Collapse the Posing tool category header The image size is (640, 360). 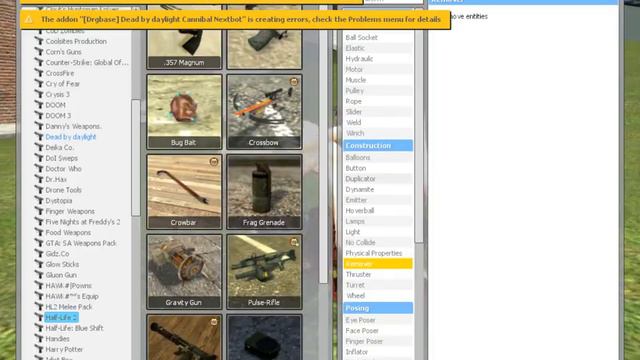378,308
